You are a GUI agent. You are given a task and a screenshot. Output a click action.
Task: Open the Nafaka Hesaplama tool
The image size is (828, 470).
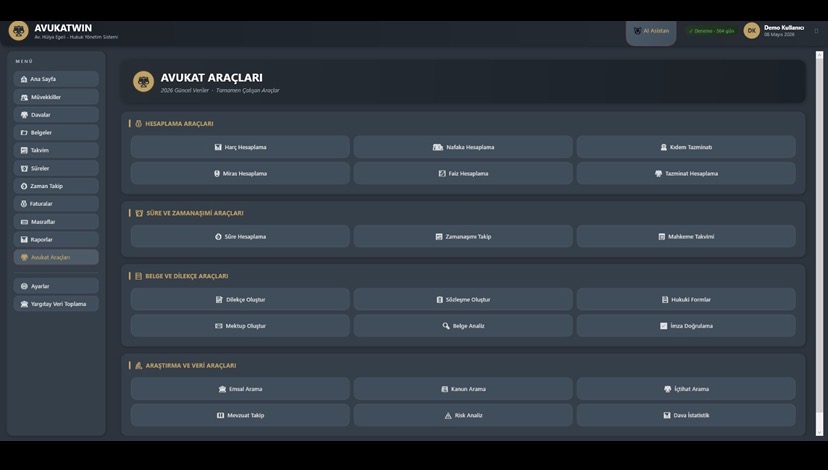click(x=463, y=147)
